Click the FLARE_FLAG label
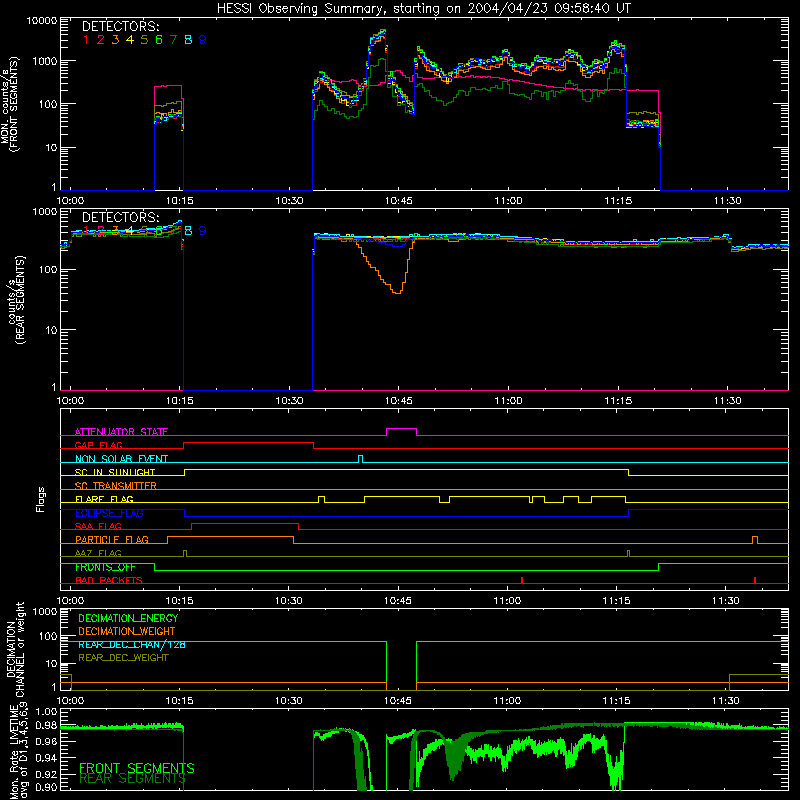This screenshot has width=800, height=800. coord(104,499)
